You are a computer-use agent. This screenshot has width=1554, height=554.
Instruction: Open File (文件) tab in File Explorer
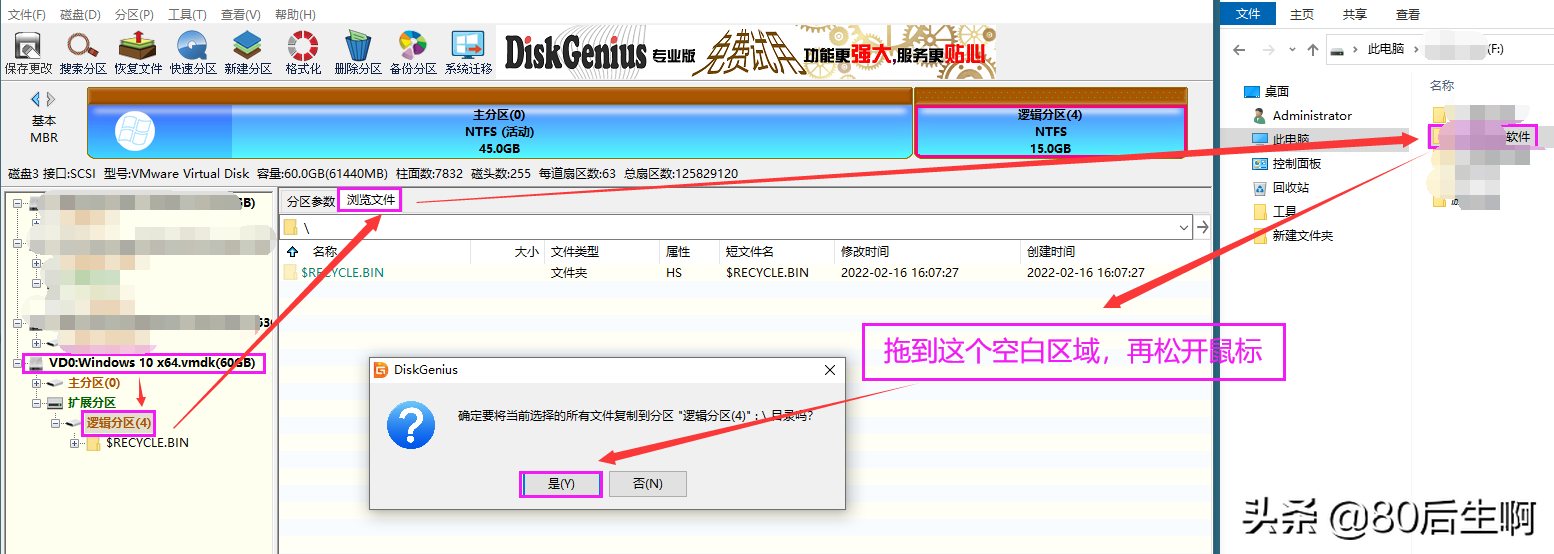click(x=1248, y=14)
